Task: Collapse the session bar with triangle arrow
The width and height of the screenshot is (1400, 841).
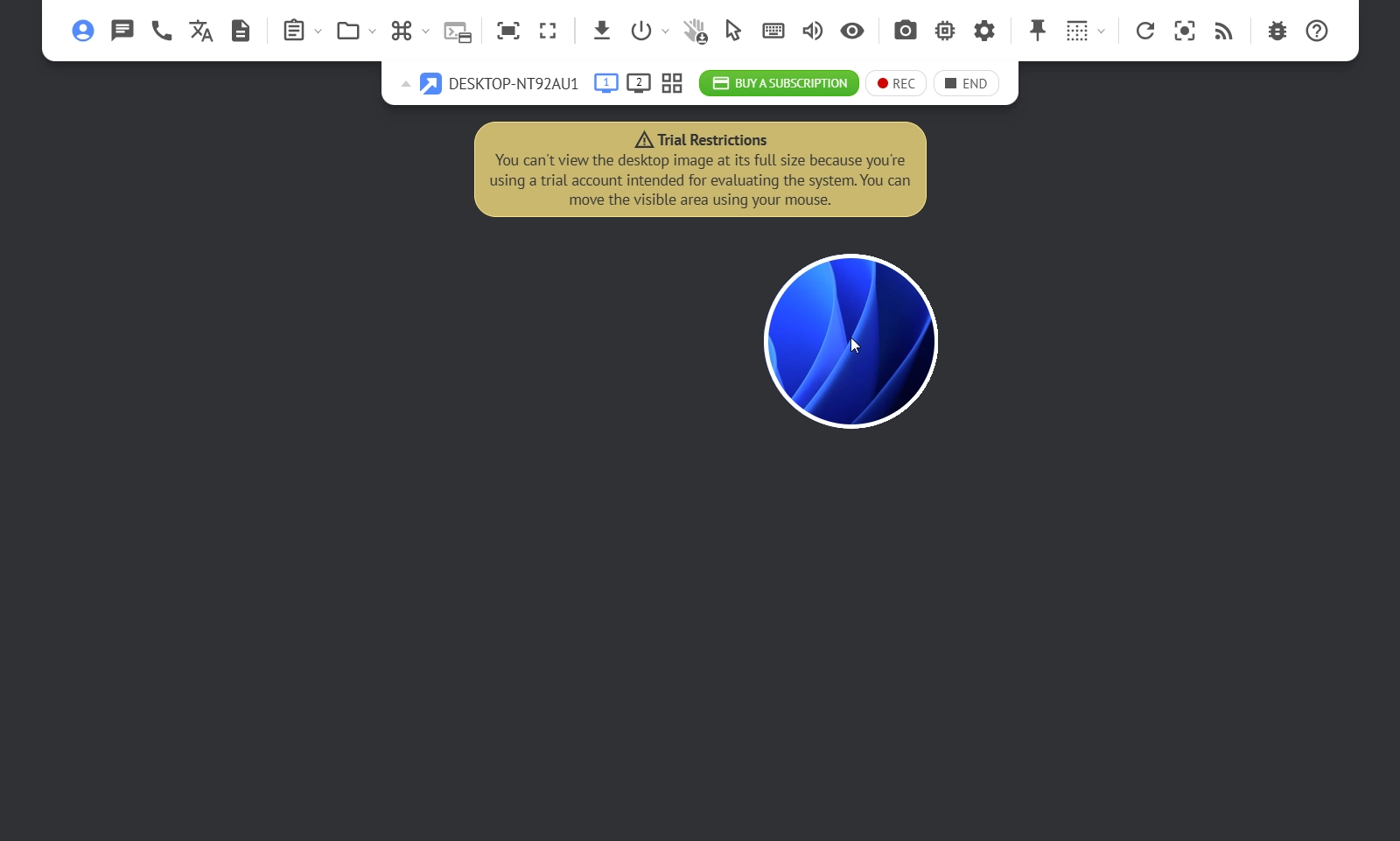Action: click(x=406, y=84)
